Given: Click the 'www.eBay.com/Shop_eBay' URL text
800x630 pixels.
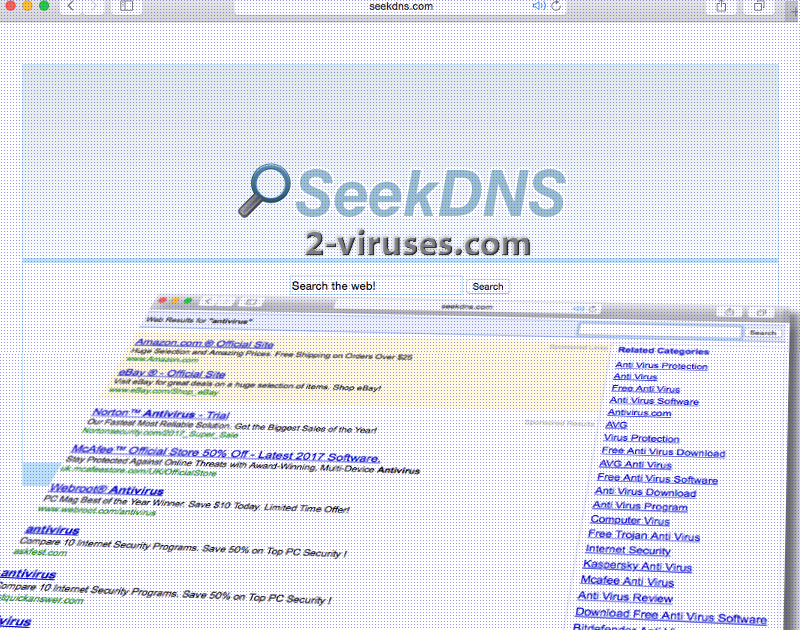Looking at the screenshot, I should point(163,391).
